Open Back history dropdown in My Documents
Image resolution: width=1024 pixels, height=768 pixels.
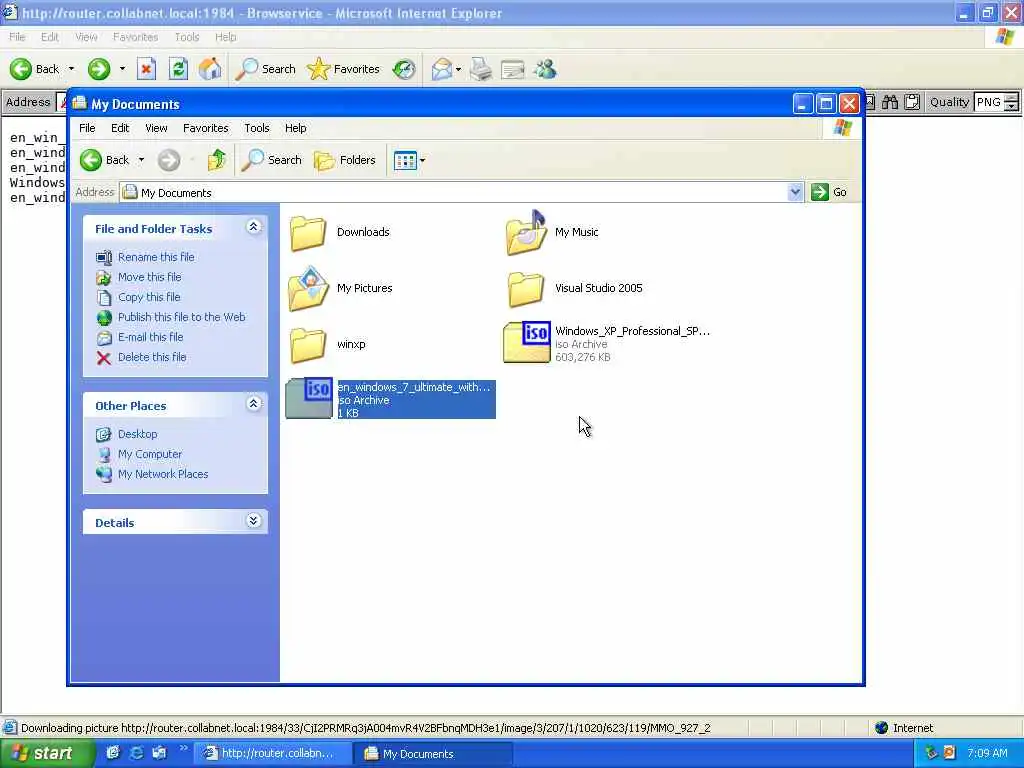click(141, 160)
